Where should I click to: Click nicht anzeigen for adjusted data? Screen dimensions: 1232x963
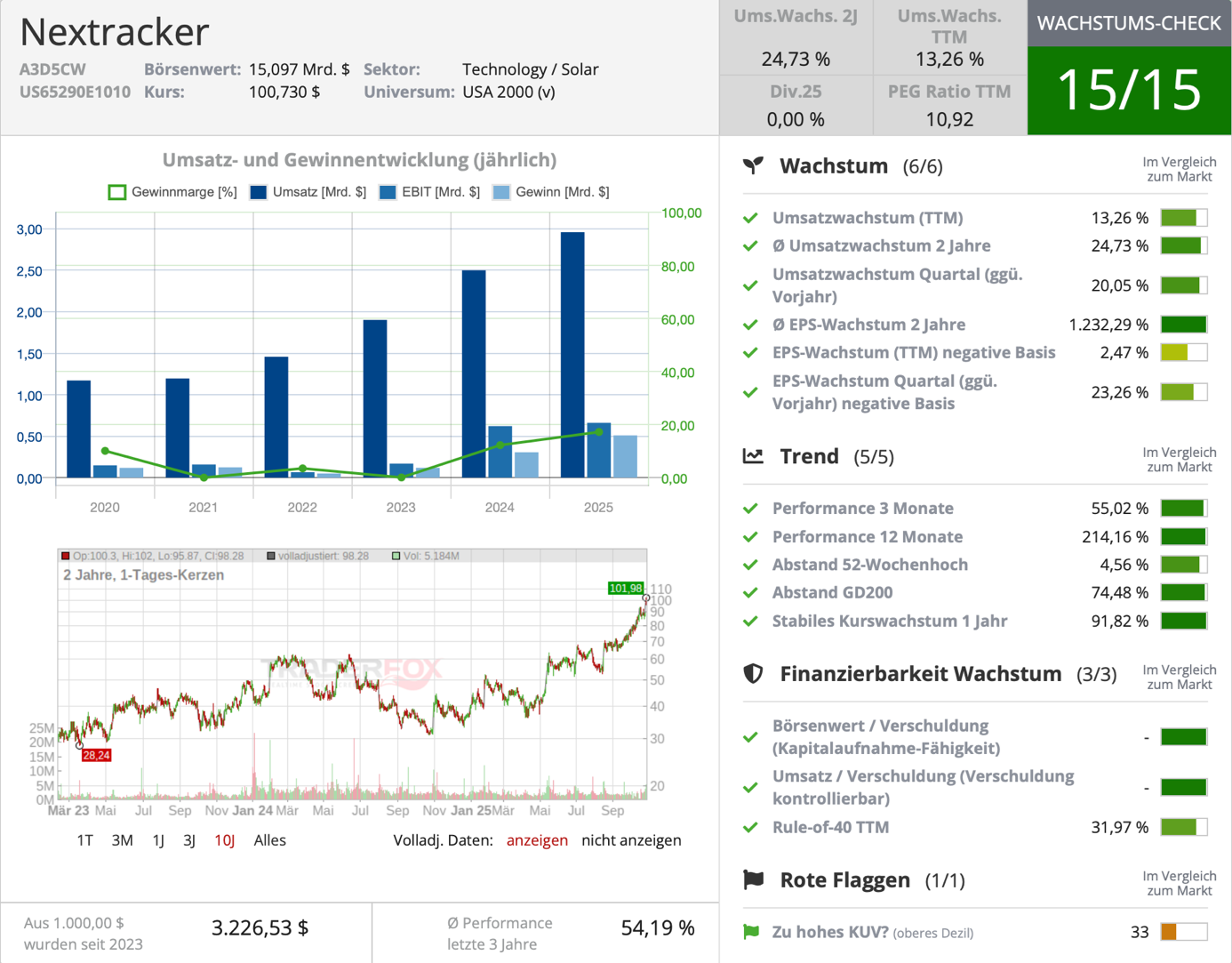tap(631, 840)
